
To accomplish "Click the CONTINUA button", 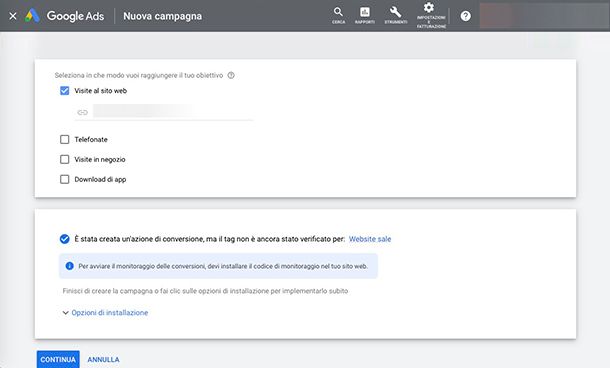I will pos(58,359).
